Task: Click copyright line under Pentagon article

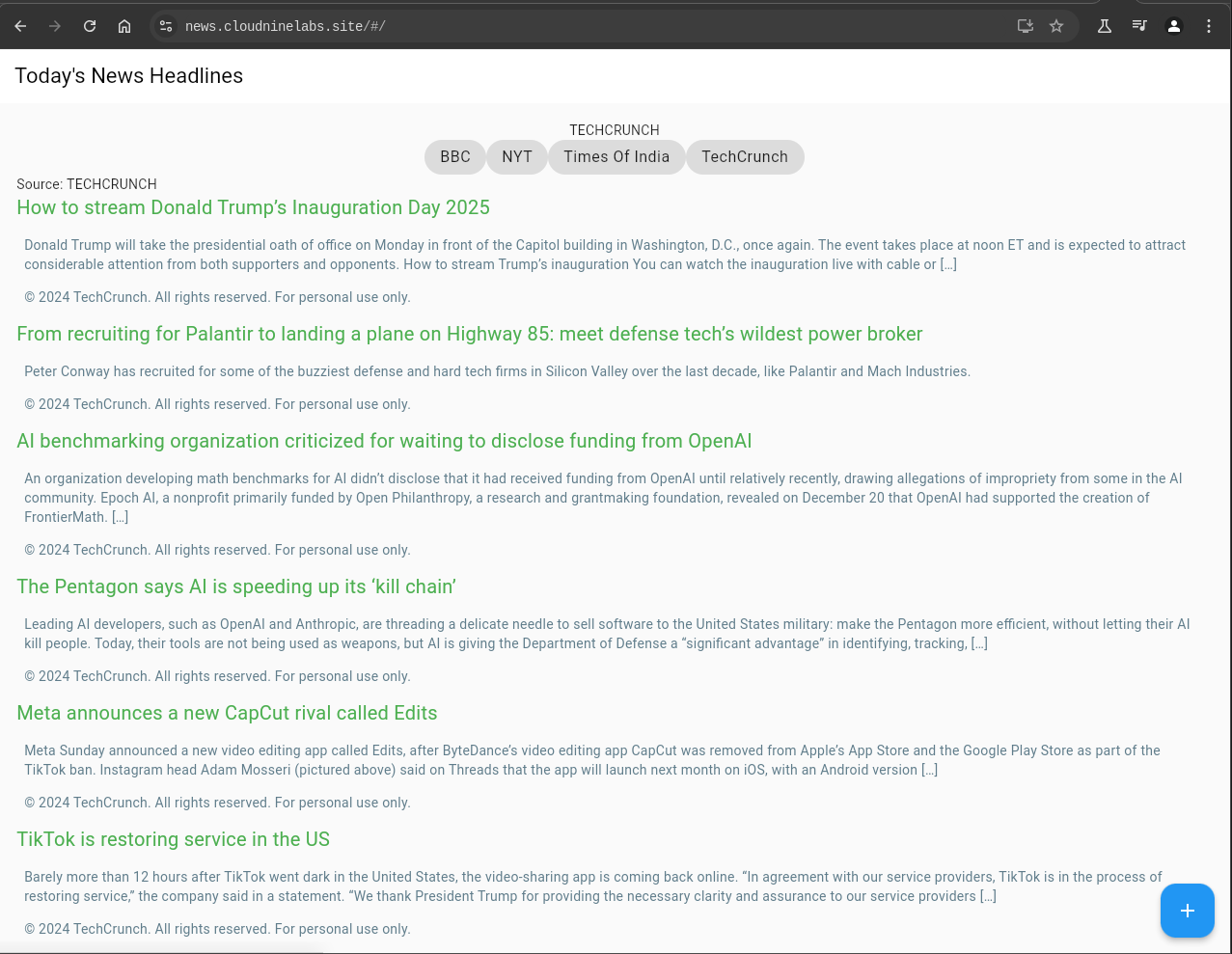Action: coord(217,676)
